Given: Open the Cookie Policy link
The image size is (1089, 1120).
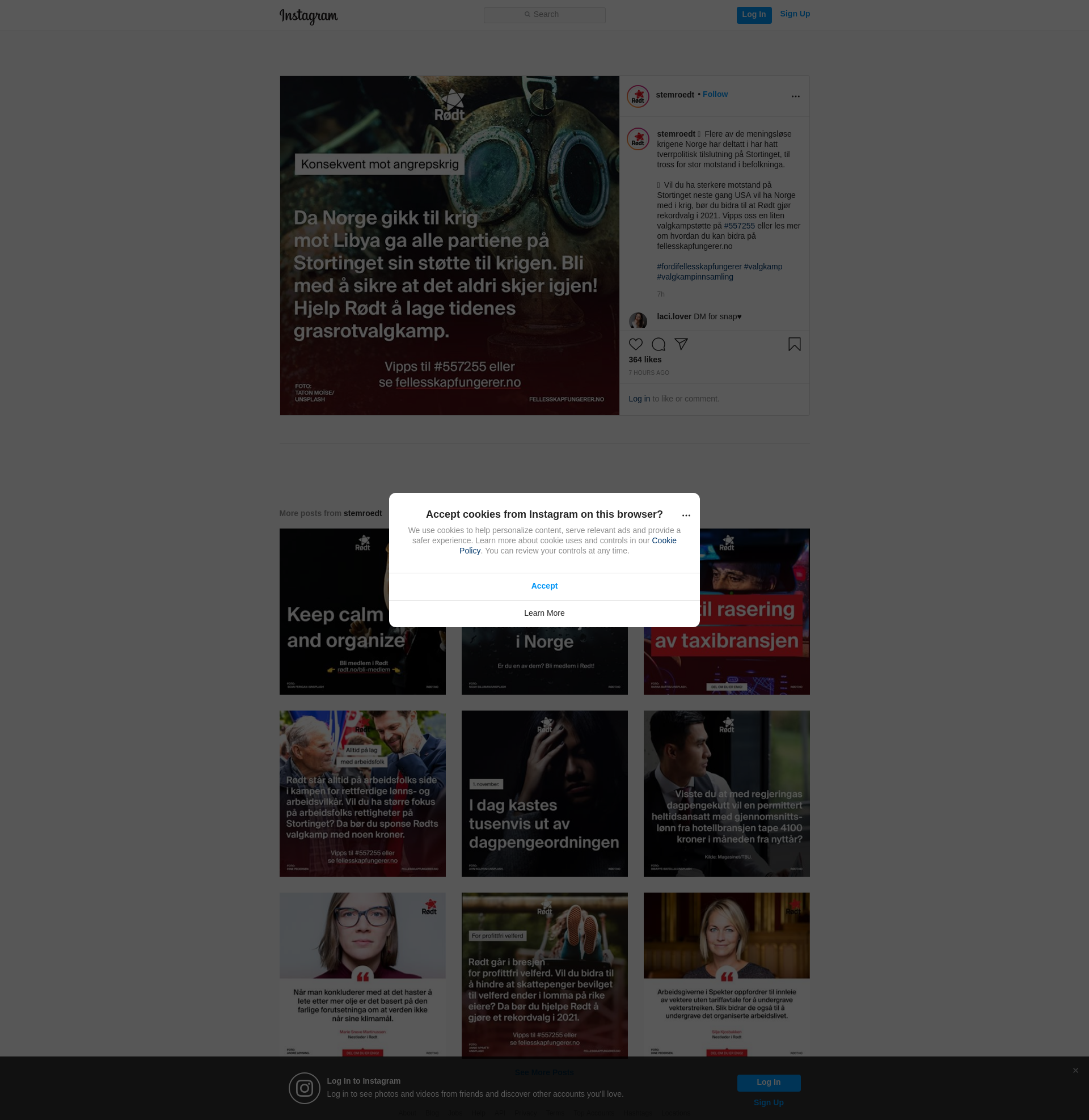Looking at the screenshot, I should tap(664, 541).
